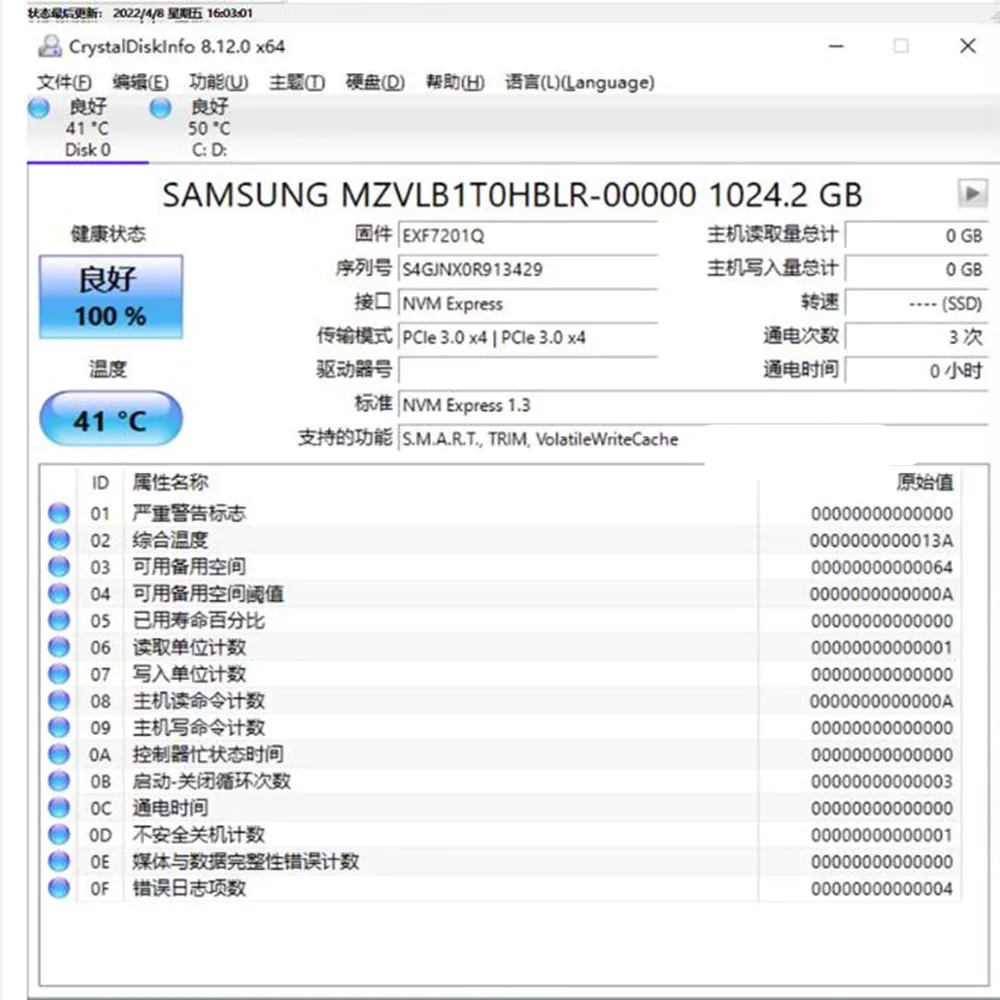Open the 编辑(E) menu

point(140,82)
